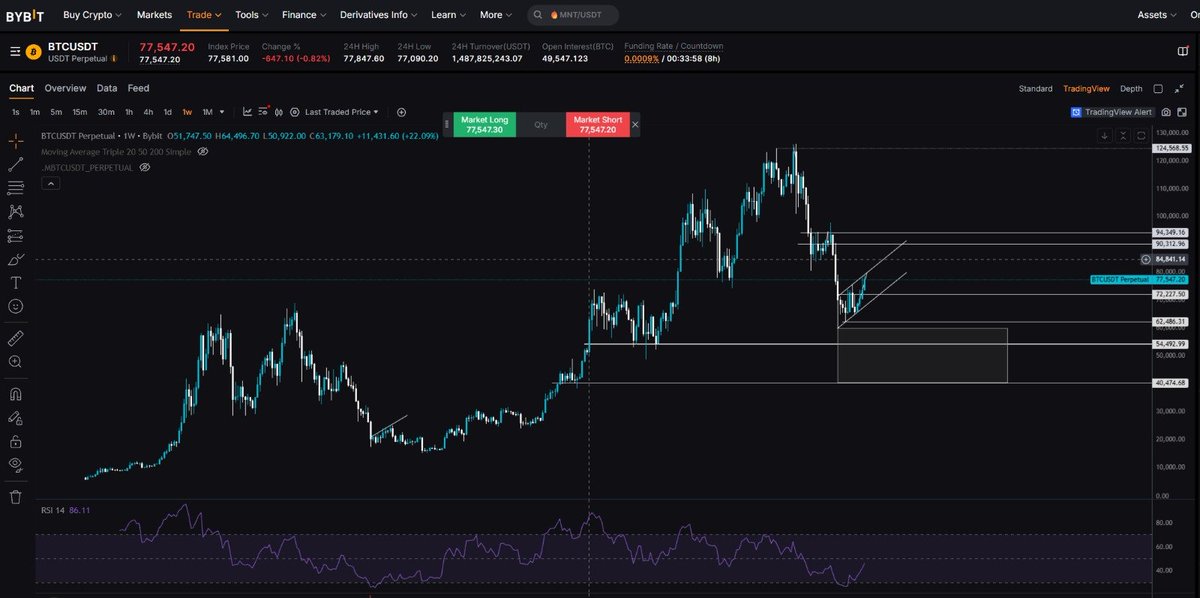The width and height of the screenshot is (1200, 598).
Task: Switch to the Overview tab
Action: [65, 88]
